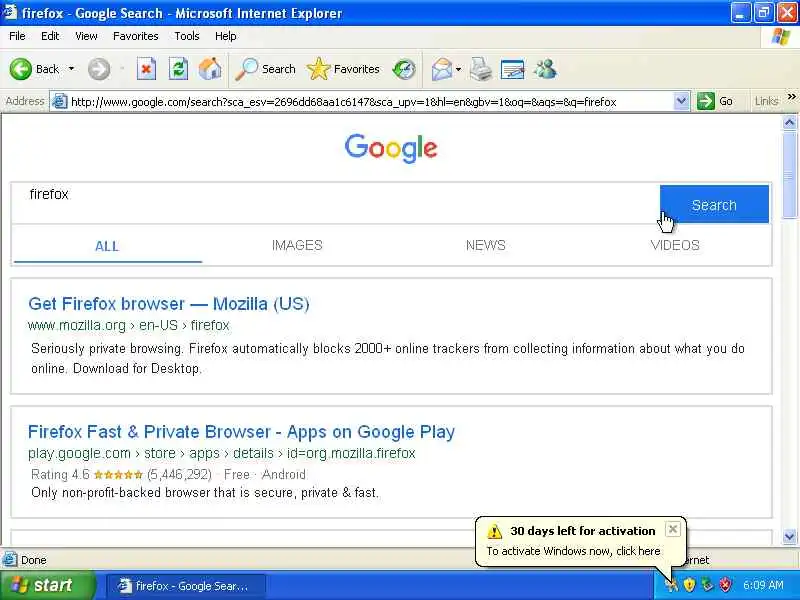Click the scrollbar up arrow
The height and width of the screenshot is (600, 800).
click(789, 122)
